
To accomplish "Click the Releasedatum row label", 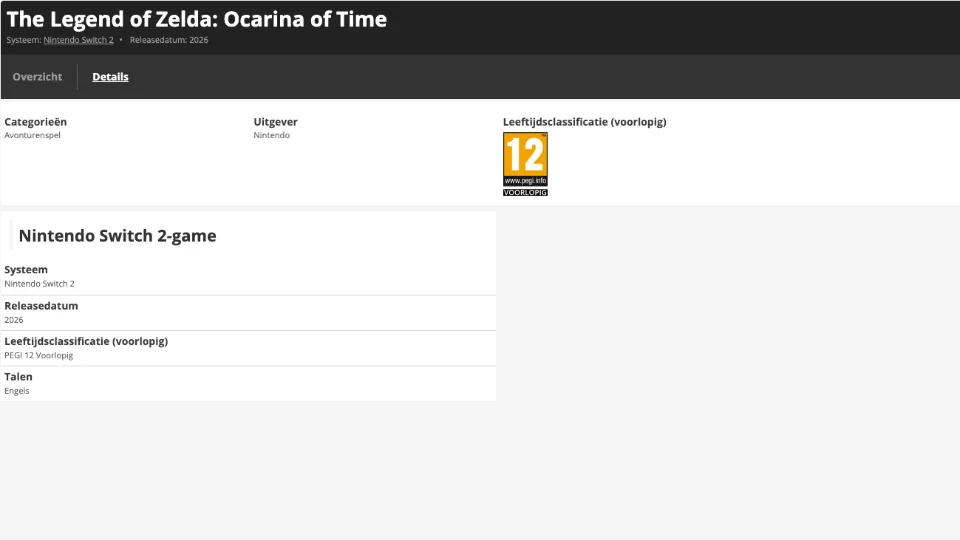I will [41, 306].
